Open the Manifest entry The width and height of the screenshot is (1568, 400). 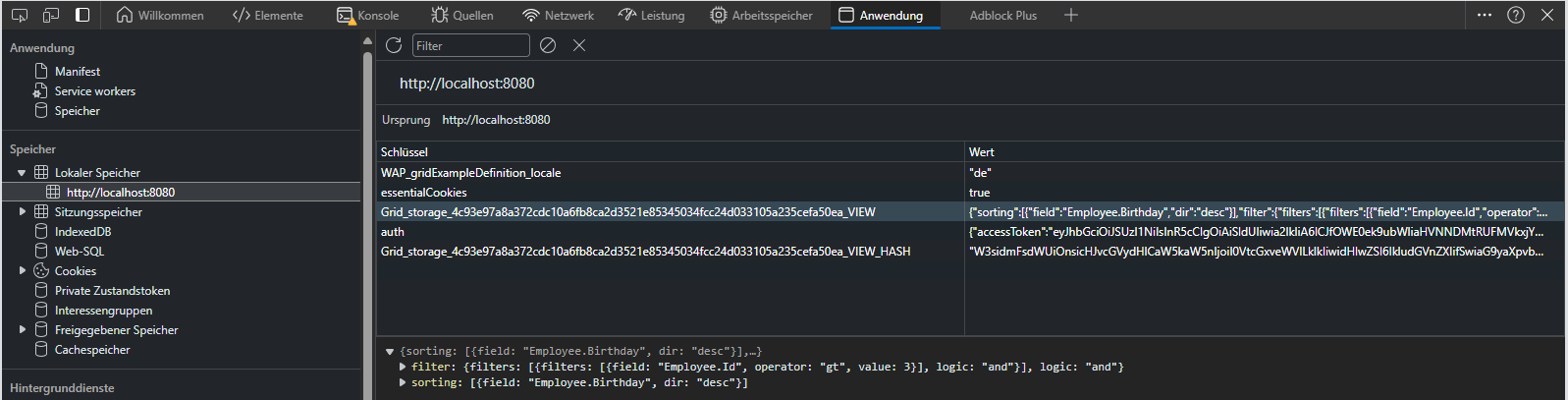tap(77, 71)
